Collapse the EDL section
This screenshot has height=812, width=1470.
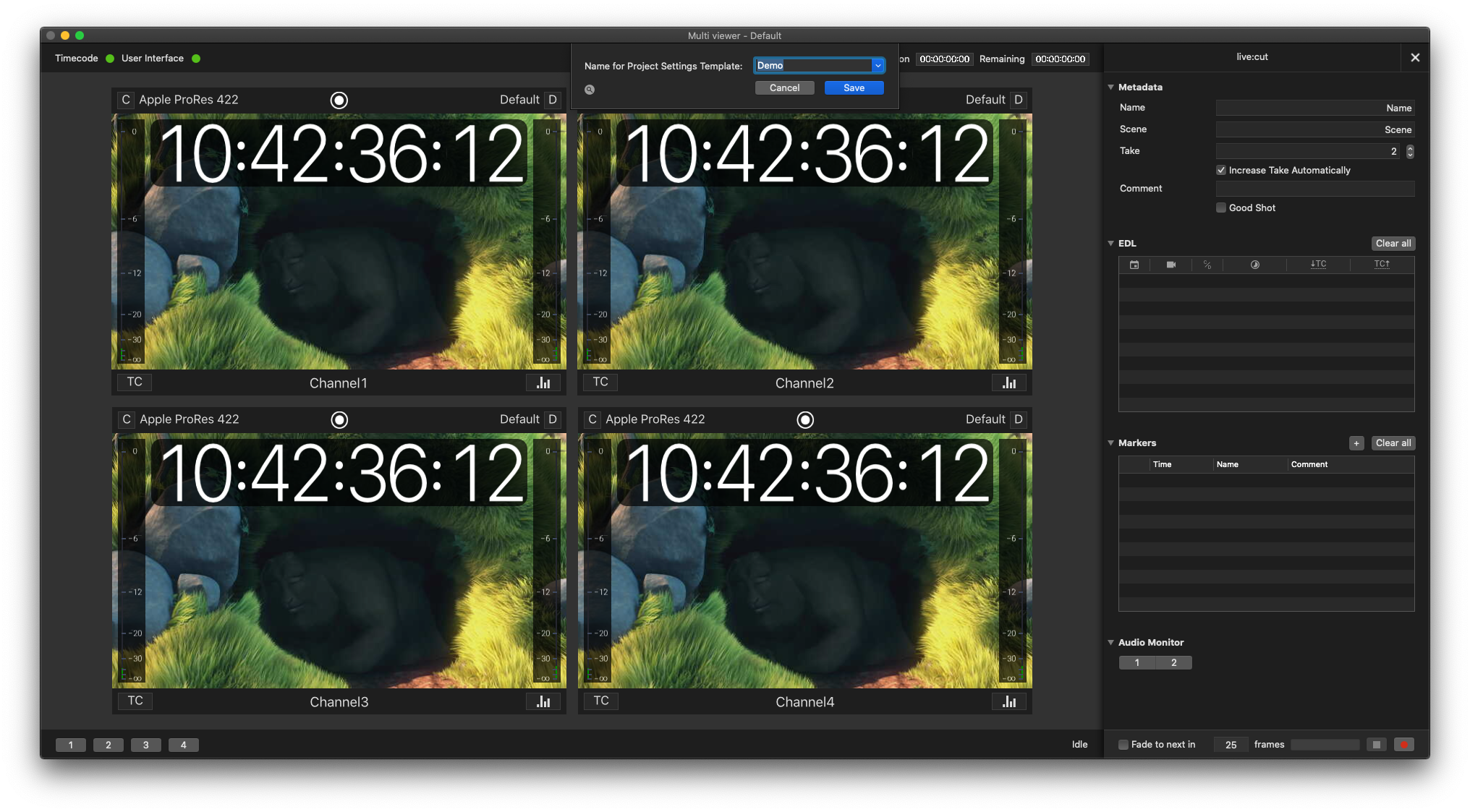click(1110, 243)
